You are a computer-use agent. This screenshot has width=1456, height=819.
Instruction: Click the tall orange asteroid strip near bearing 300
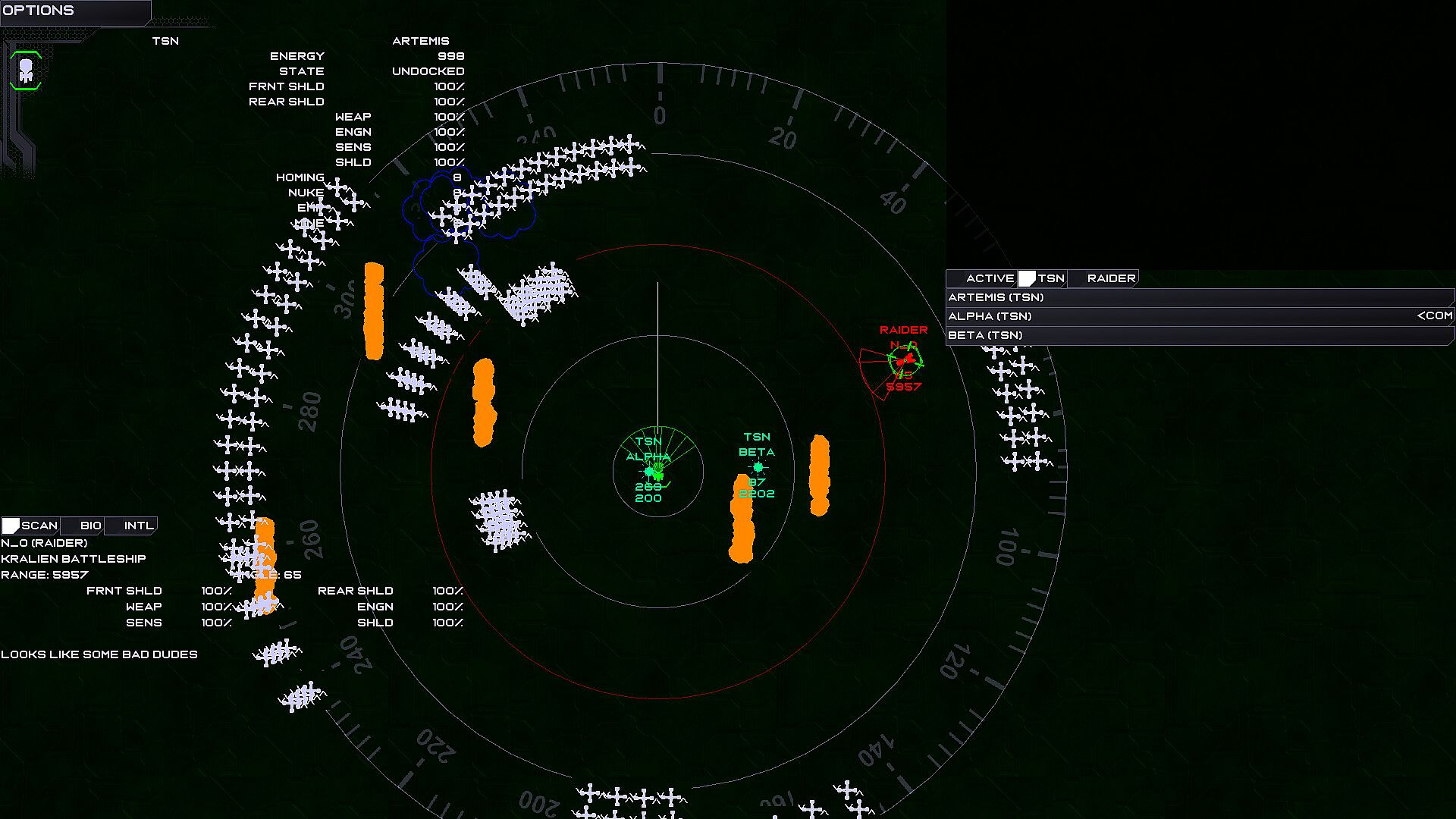(374, 311)
